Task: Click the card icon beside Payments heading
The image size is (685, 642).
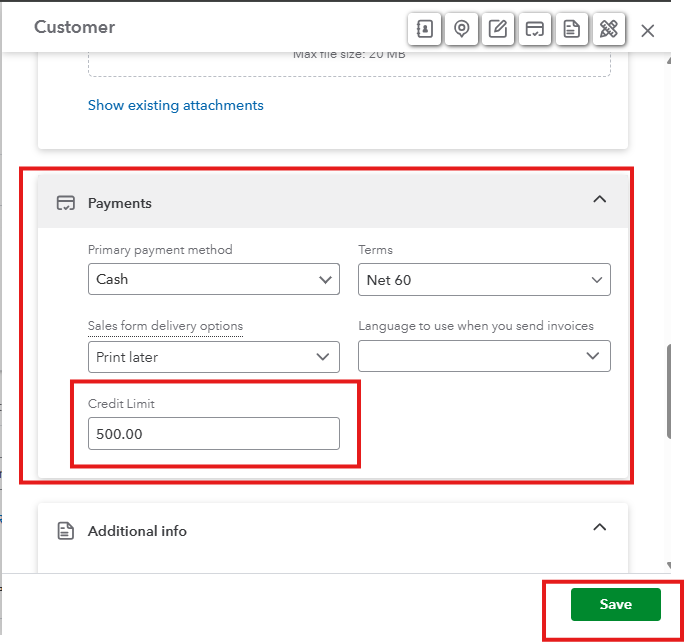Action: click(65, 203)
